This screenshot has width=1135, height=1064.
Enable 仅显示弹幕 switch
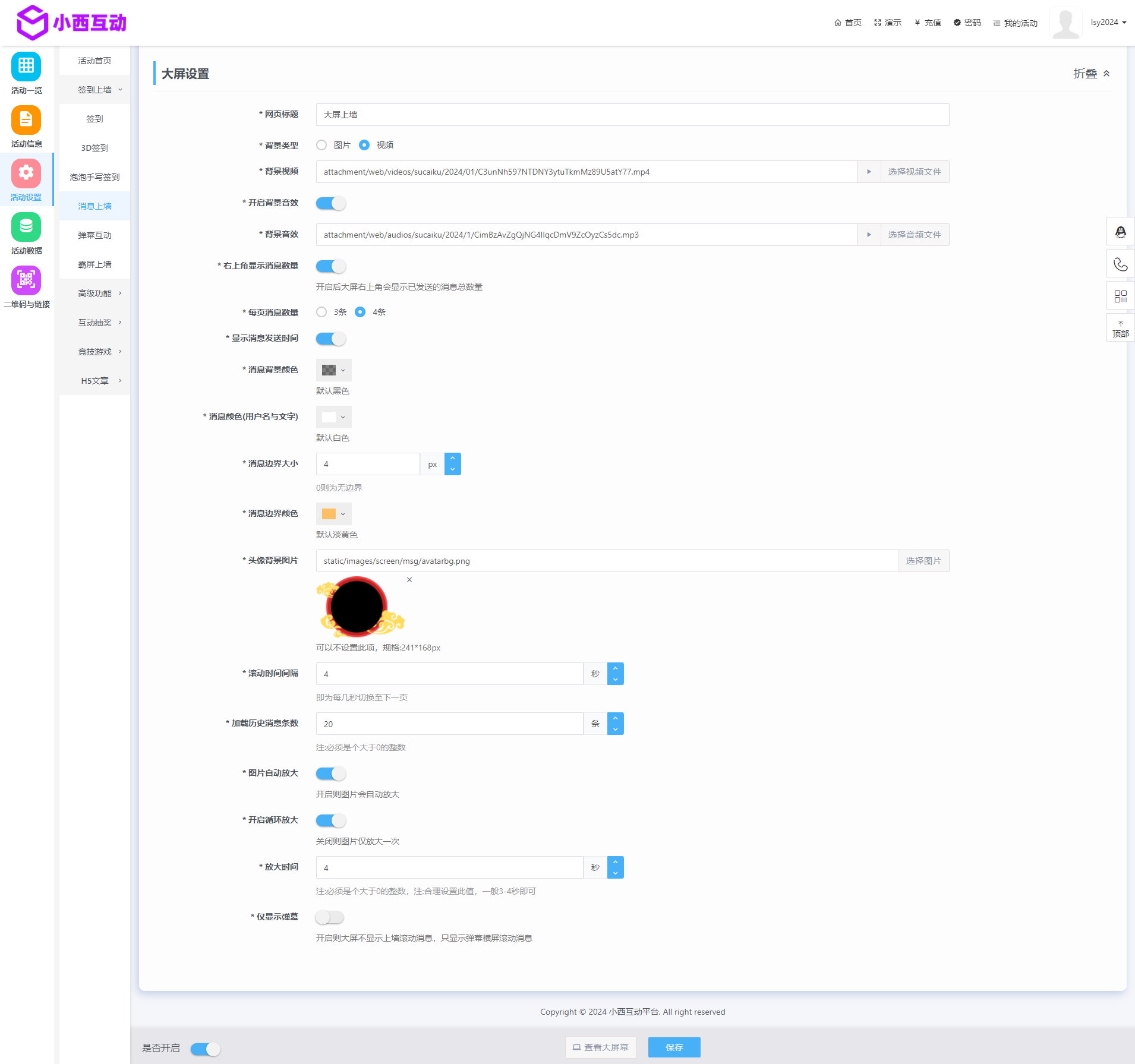pos(330,917)
